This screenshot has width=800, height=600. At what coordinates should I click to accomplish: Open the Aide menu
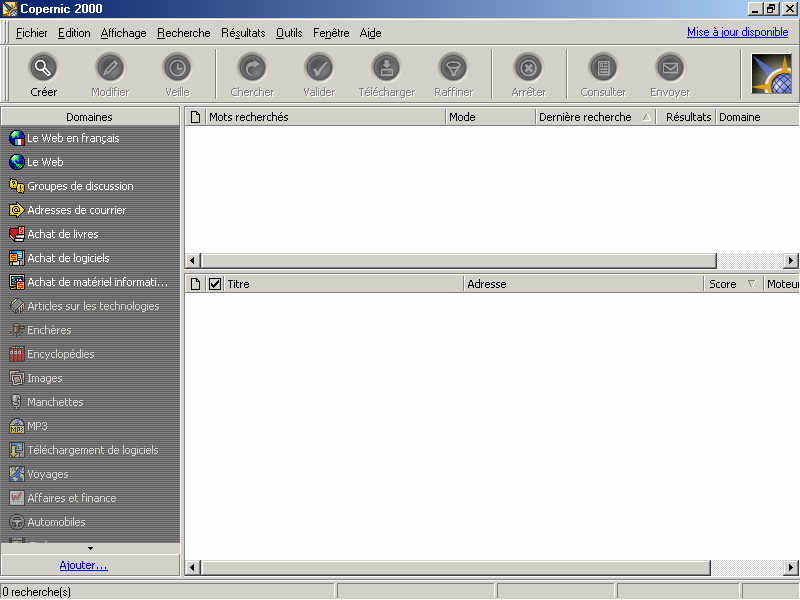click(x=370, y=33)
